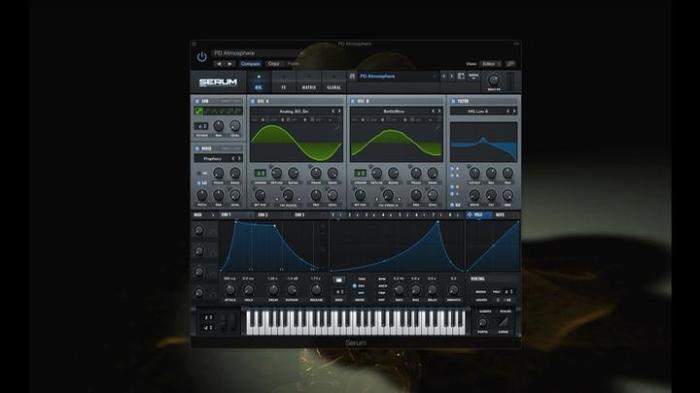Open the preset browser icon beside PD Atmosphere
This screenshot has height=393, width=700.
tap(352, 76)
